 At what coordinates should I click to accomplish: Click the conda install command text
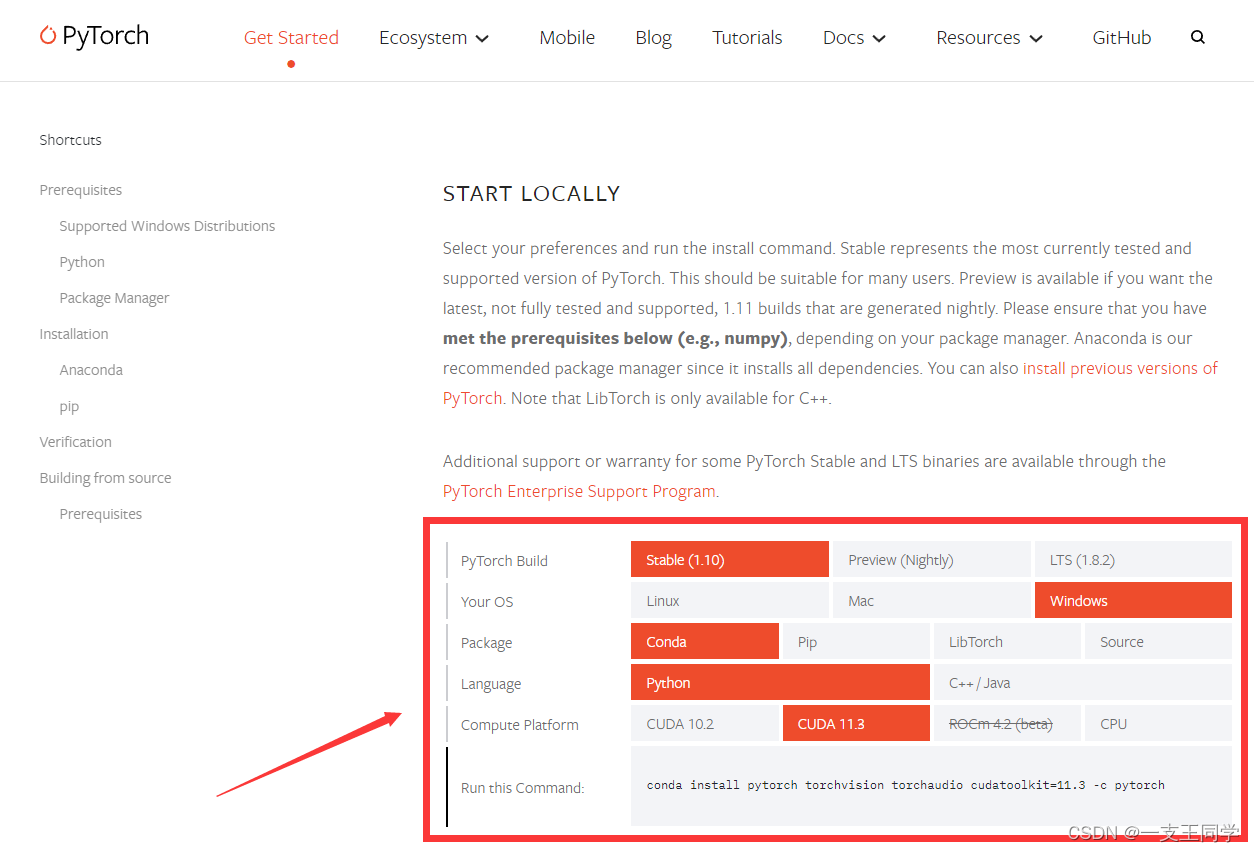point(906,785)
